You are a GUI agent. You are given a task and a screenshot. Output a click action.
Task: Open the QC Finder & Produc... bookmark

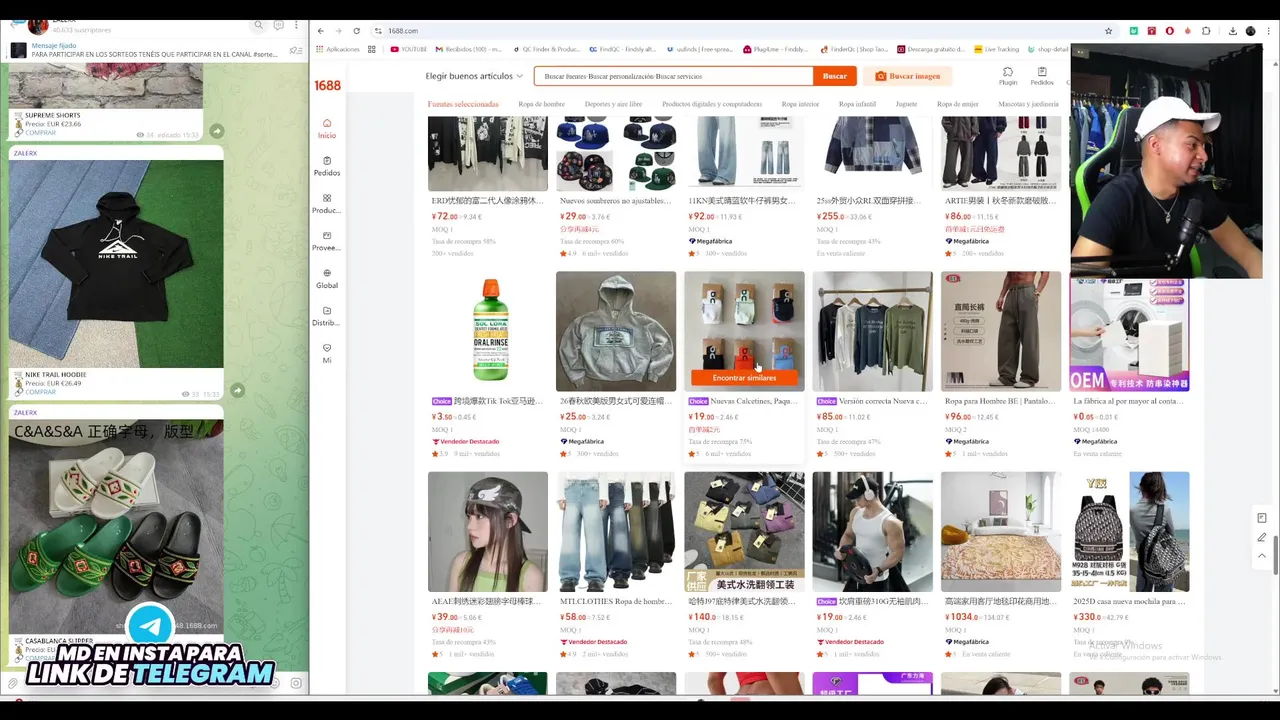(x=546, y=49)
